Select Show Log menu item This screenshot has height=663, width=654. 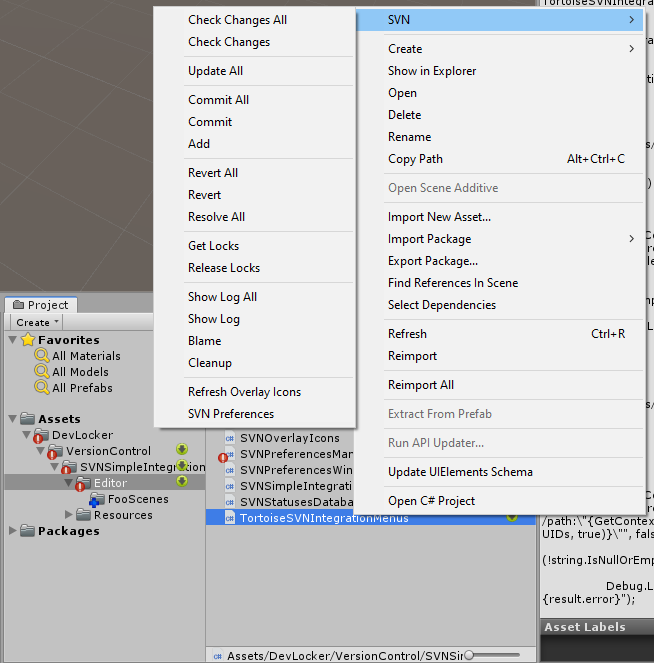(x=213, y=319)
